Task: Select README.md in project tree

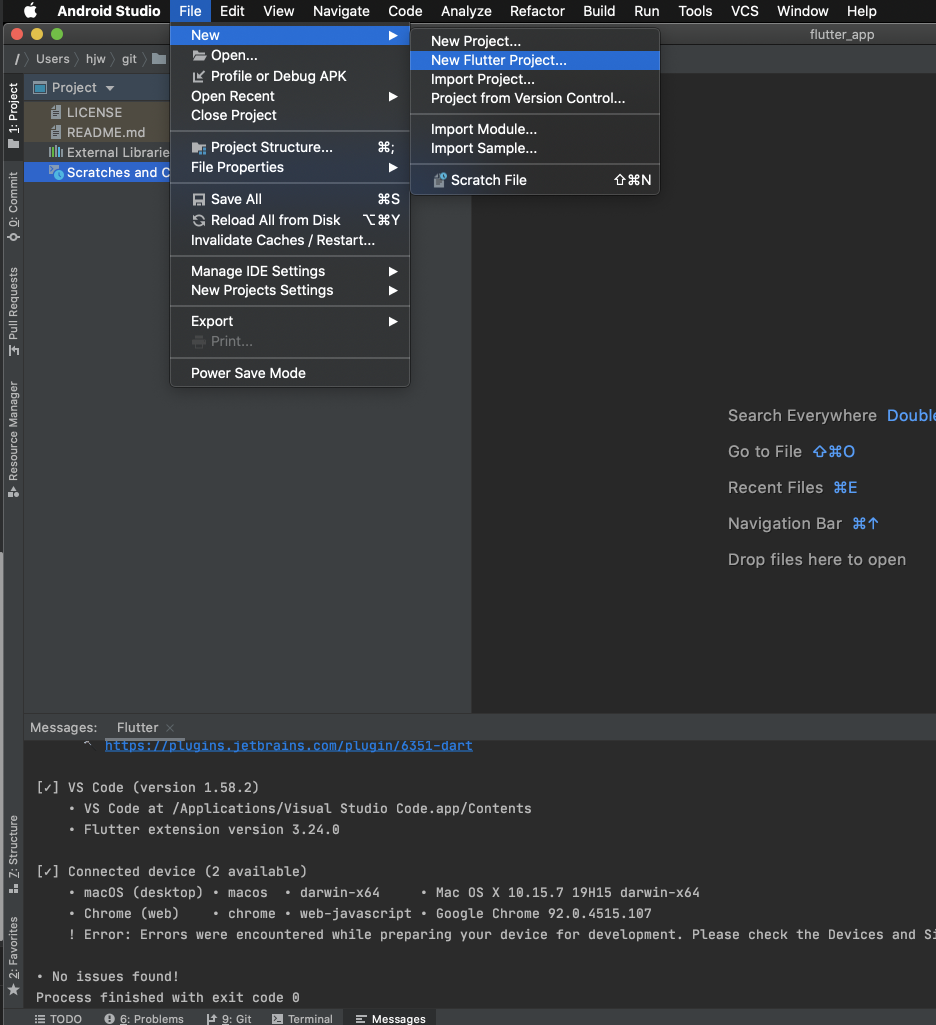Action: coord(106,132)
